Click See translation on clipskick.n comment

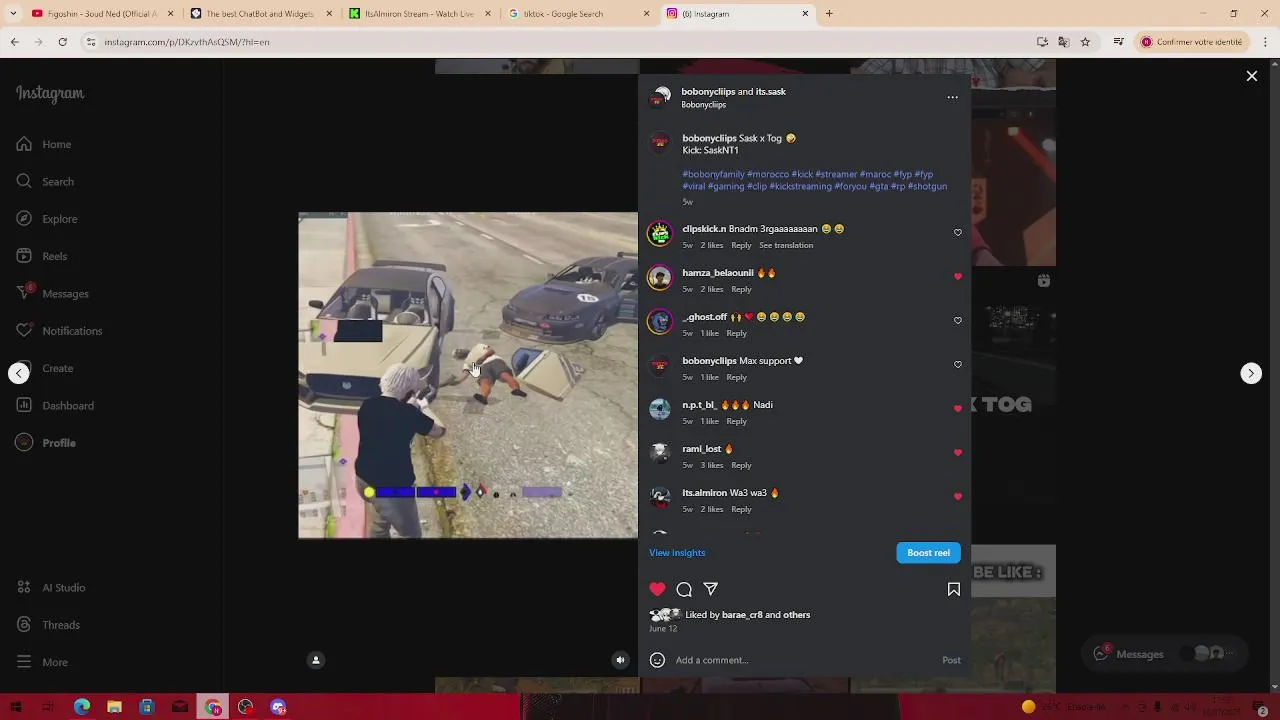coord(786,245)
